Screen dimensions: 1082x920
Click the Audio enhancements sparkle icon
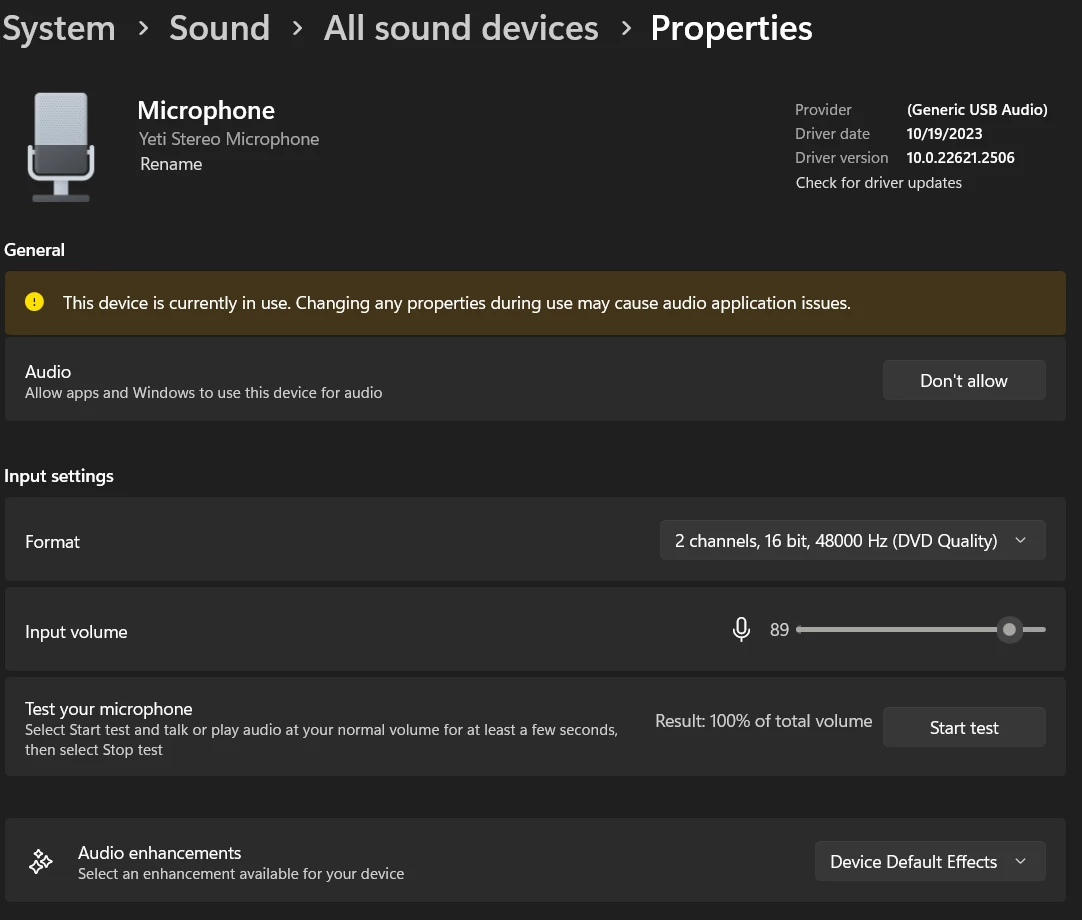point(41,862)
